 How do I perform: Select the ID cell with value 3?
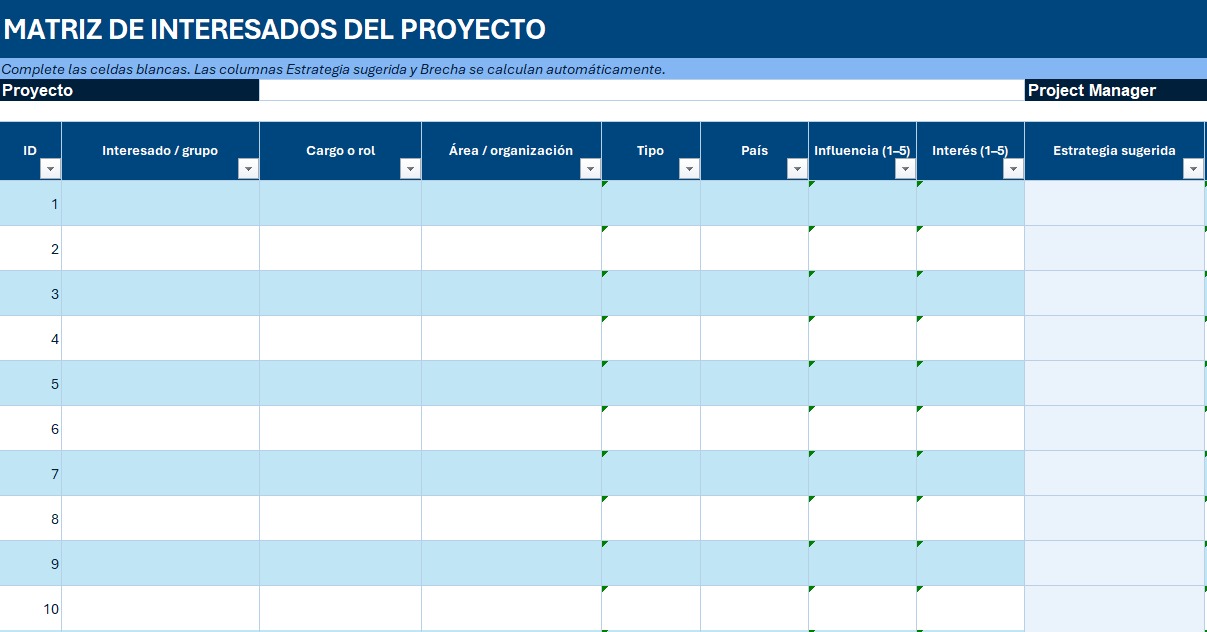coord(31,293)
